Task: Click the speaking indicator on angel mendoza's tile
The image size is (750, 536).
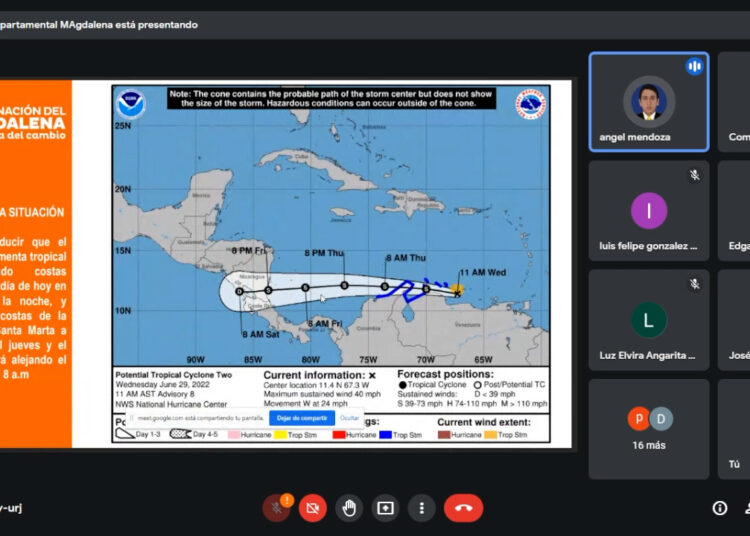Action: [x=694, y=67]
